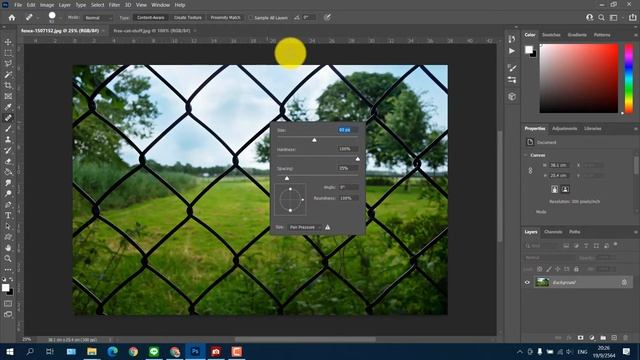Select the Path Selection tool
This screenshot has width=640, height=360.
(x=8, y=226)
